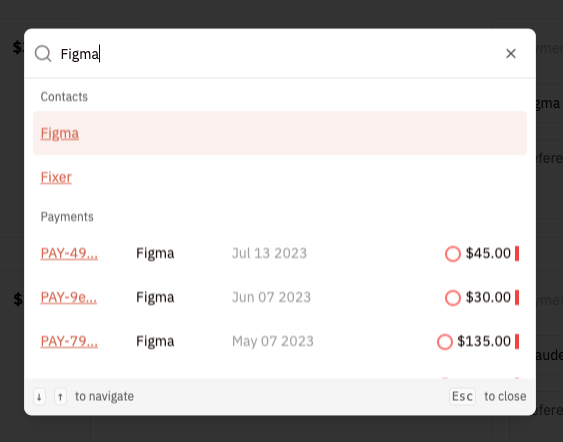Select the May 07 2023 payment row

[x=280, y=341]
